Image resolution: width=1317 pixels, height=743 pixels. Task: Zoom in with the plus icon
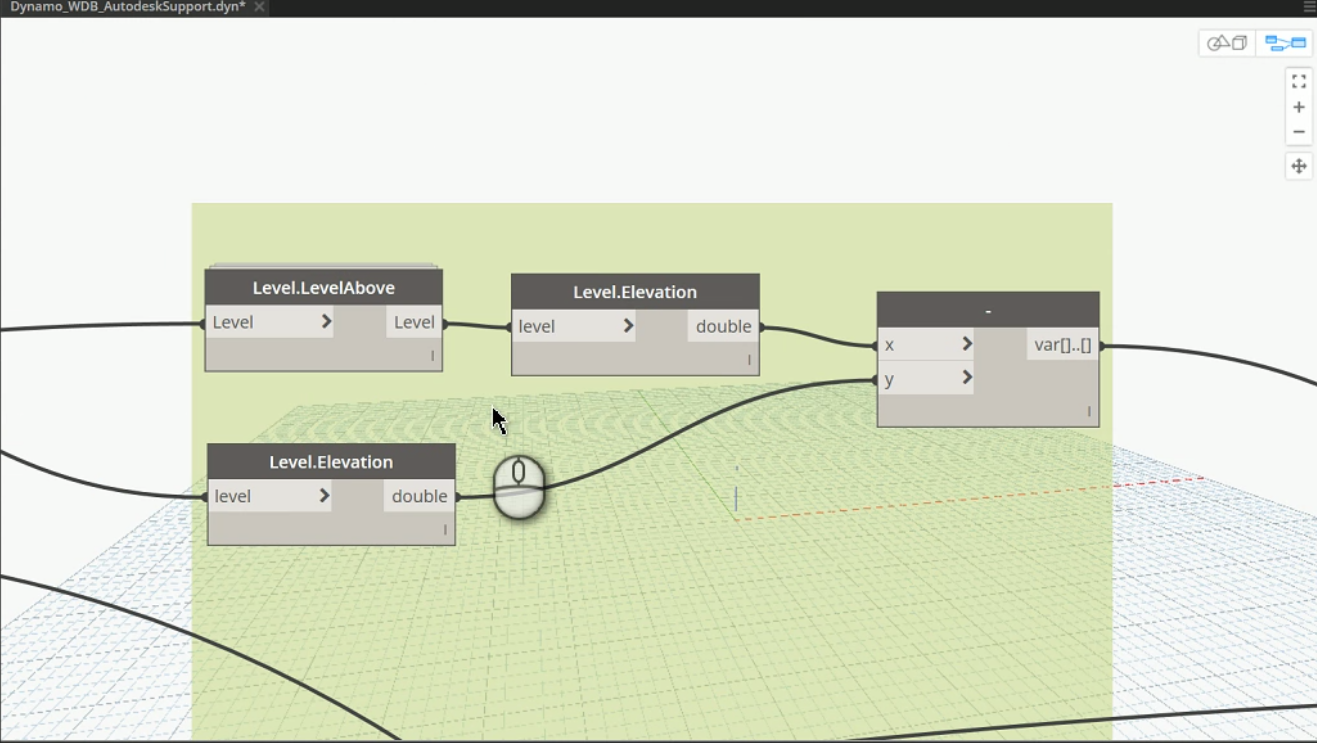1299,107
